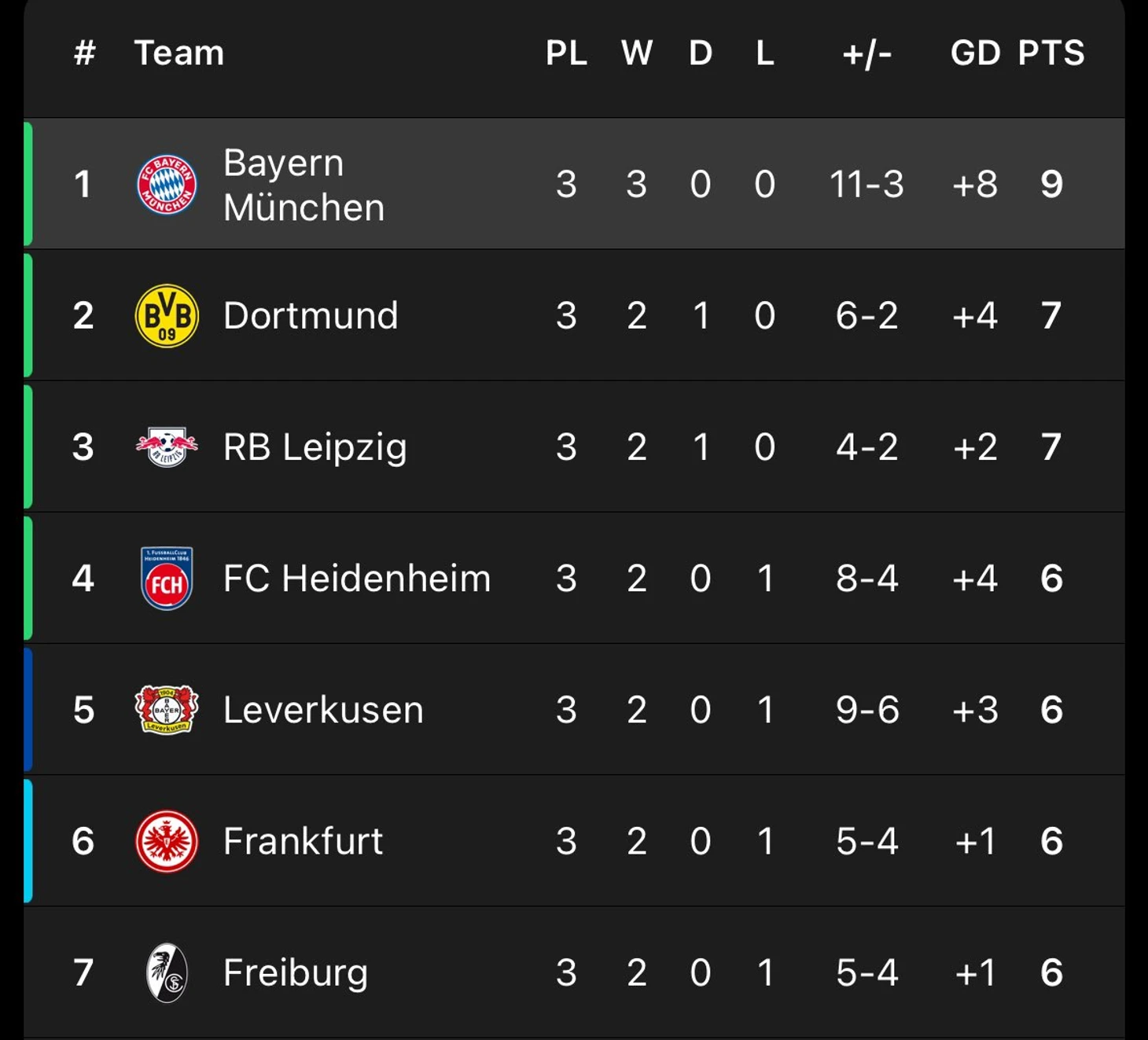The image size is (1148, 1040).
Task: Select RB Leipzig team name
Action: click(315, 447)
